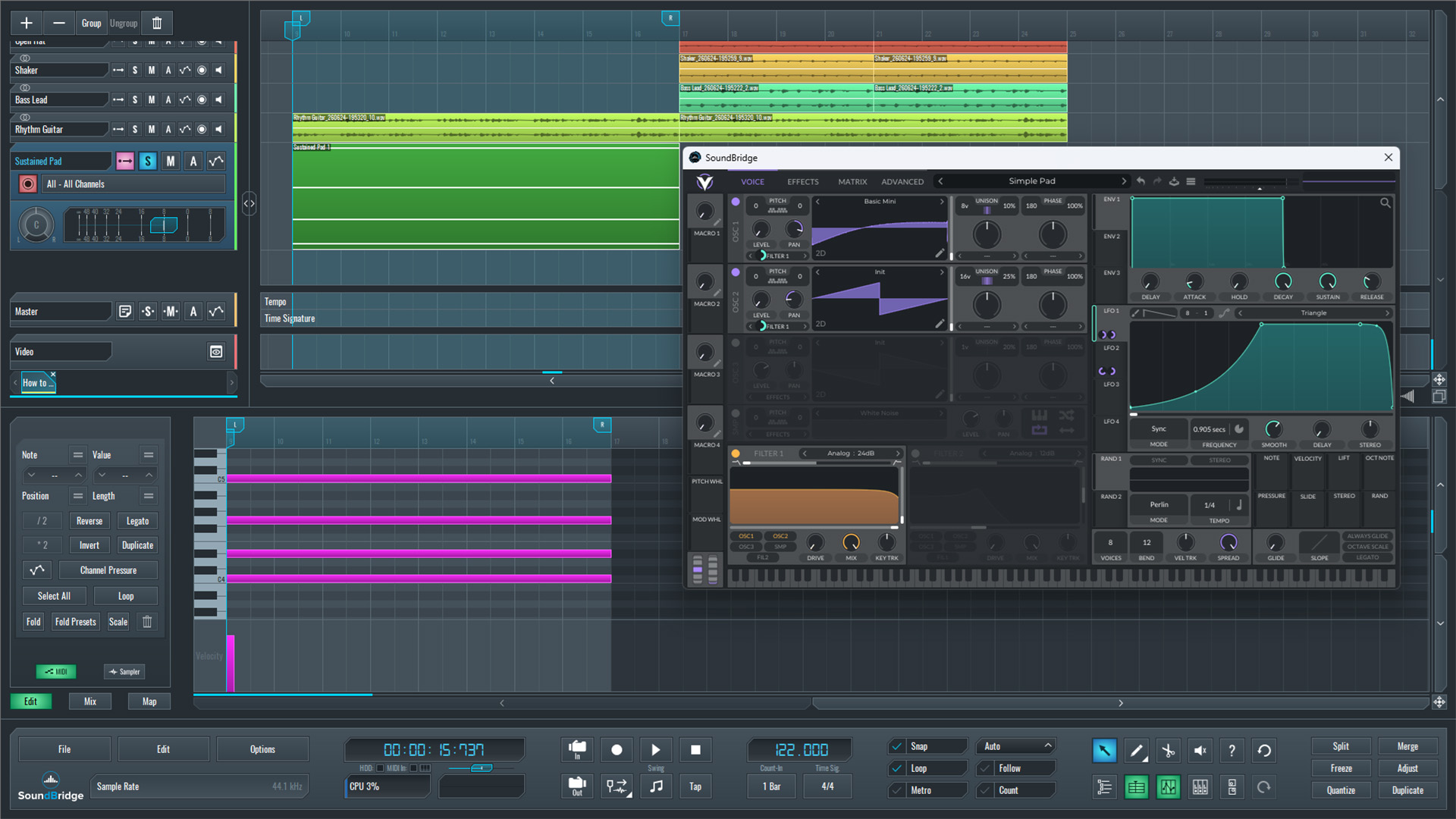Click the trash icon in note editor panel
This screenshot has width=1456, height=819.
(147, 622)
